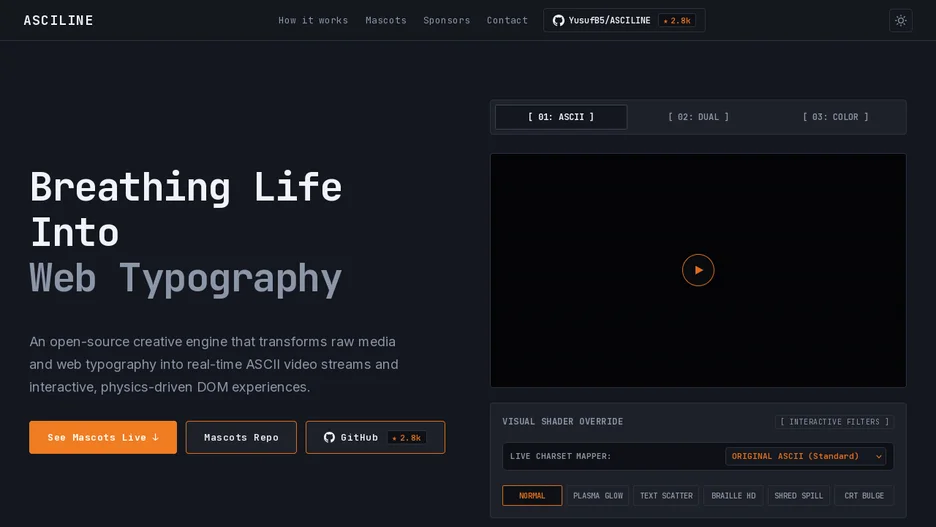This screenshot has height=527, width=936.
Task: Enable the BRAILLE HD filter
Action: click(733, 495)
